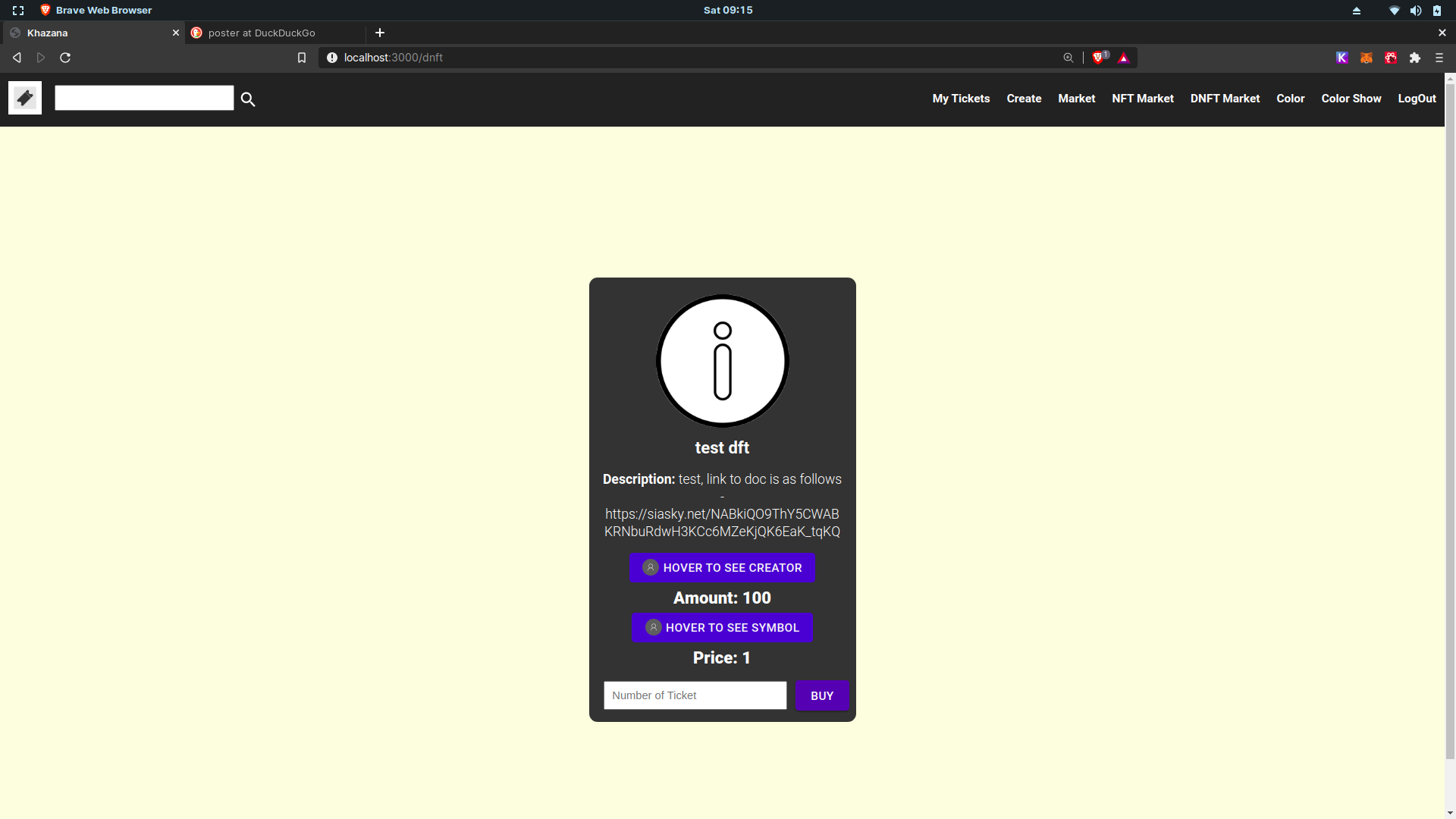
Task: Click the zoom magnifier in the address bar
Action: coord(1068,58)
